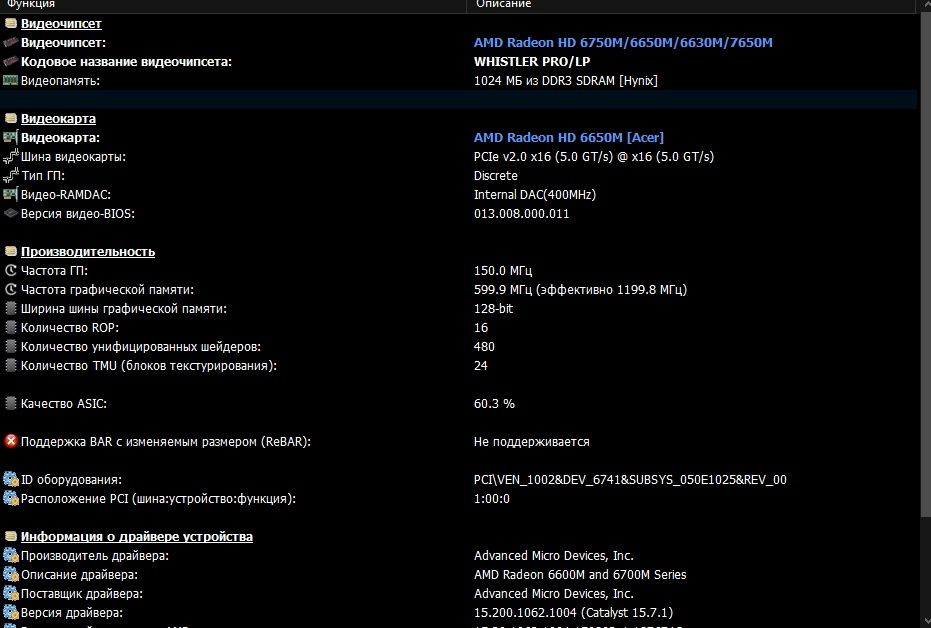931x628 pixels.
Task: Click the vertical scrollbar thumb
Action: click(925, 264)
